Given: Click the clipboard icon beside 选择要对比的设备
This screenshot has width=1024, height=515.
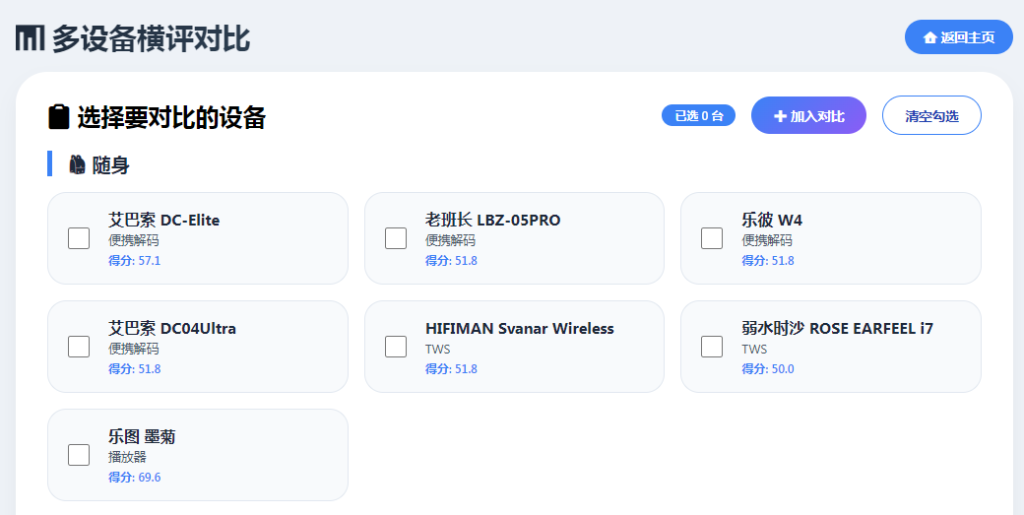Looking at the screenshot, I should tap(59, 117).
